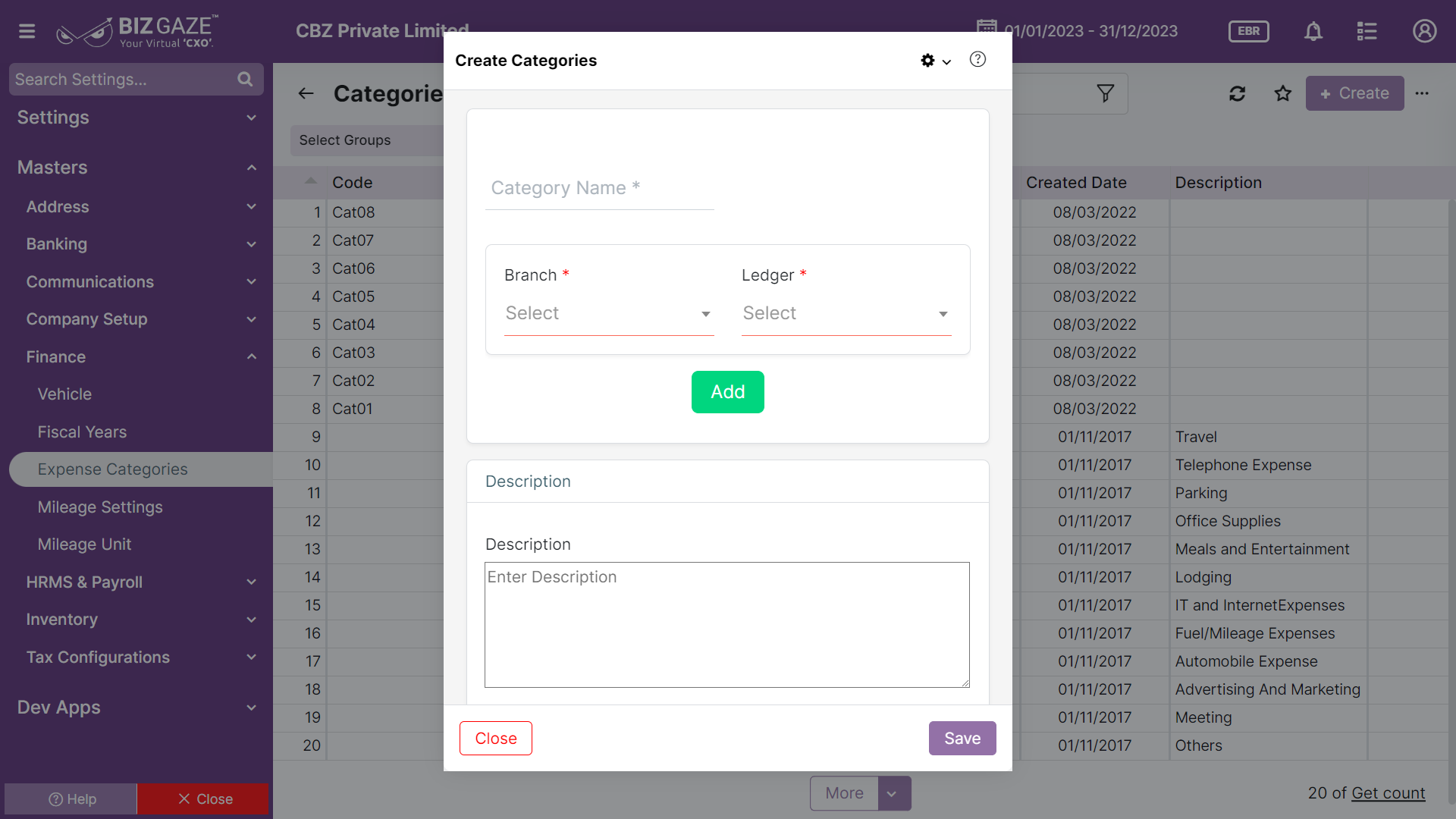Image resolution: width=1456 pixels, height=819 pixels.
Task: Open the user profile icon
Action: (x=1424, y=31)
